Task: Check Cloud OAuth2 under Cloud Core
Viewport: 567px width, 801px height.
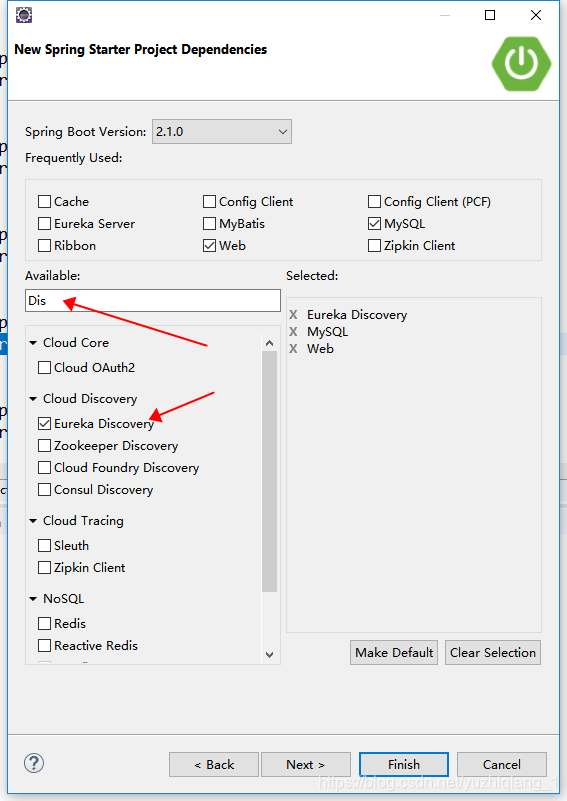Action: pyautogui.click(x=44, y=368)
